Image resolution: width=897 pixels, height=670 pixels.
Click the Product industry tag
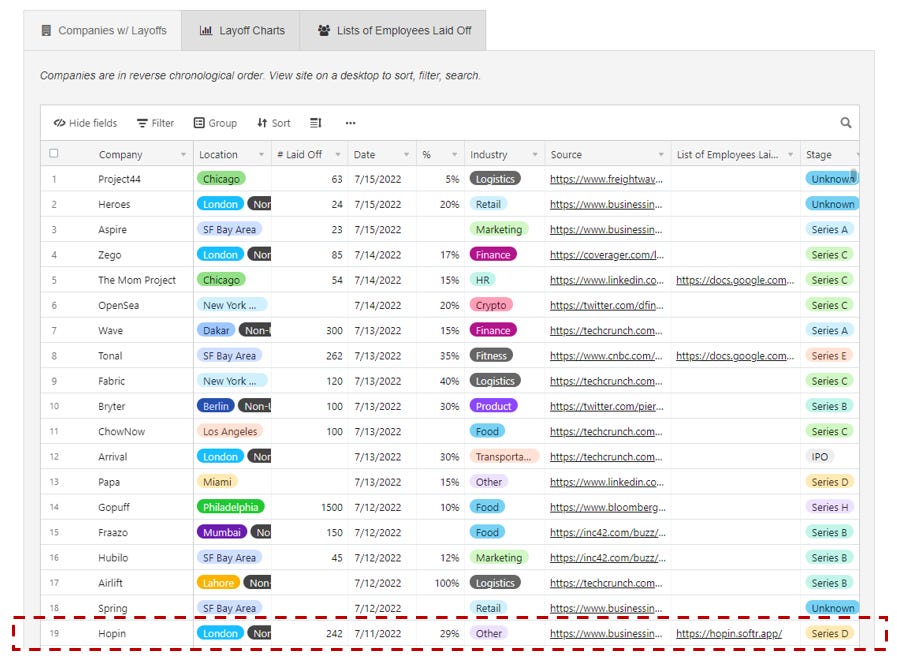(493, 406)
